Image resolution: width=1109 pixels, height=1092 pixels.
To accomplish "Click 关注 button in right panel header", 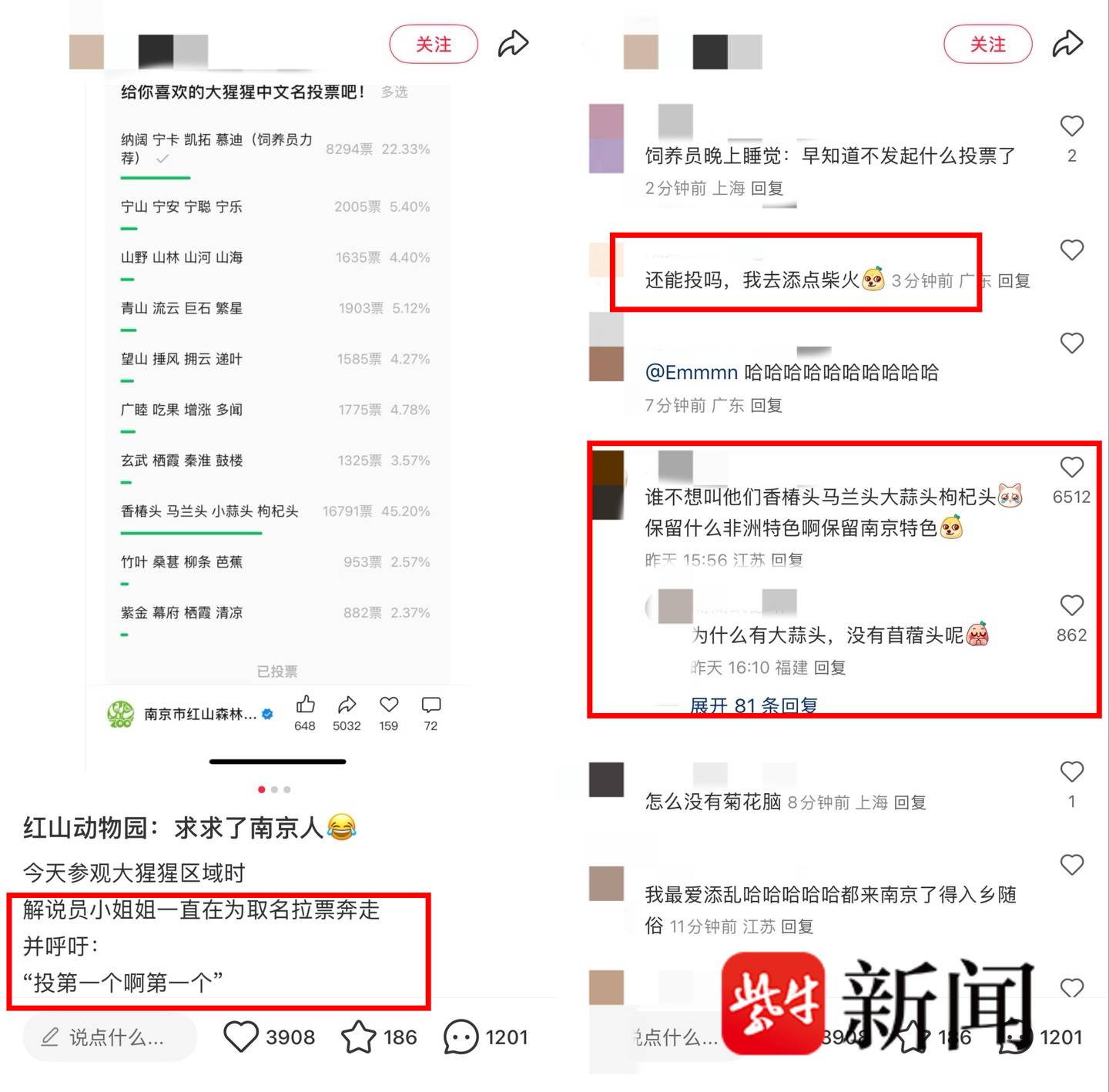I will click(988, 45).
